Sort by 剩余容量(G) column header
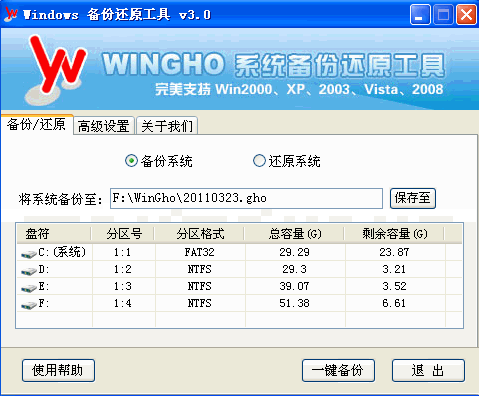Viewport: 479px width, 396px height. click(395, 233)
